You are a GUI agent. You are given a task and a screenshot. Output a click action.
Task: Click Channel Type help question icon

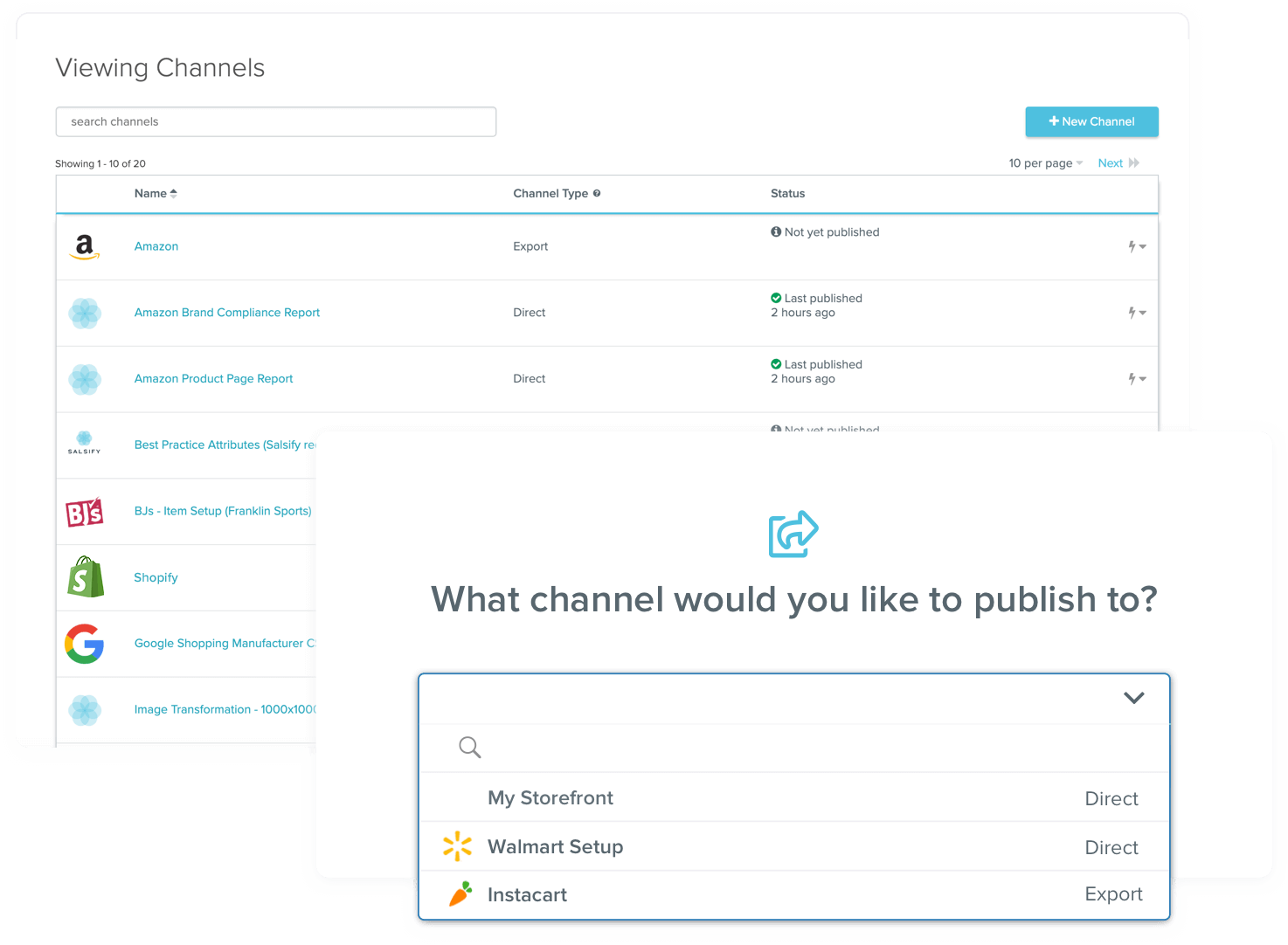click(597, 193)
